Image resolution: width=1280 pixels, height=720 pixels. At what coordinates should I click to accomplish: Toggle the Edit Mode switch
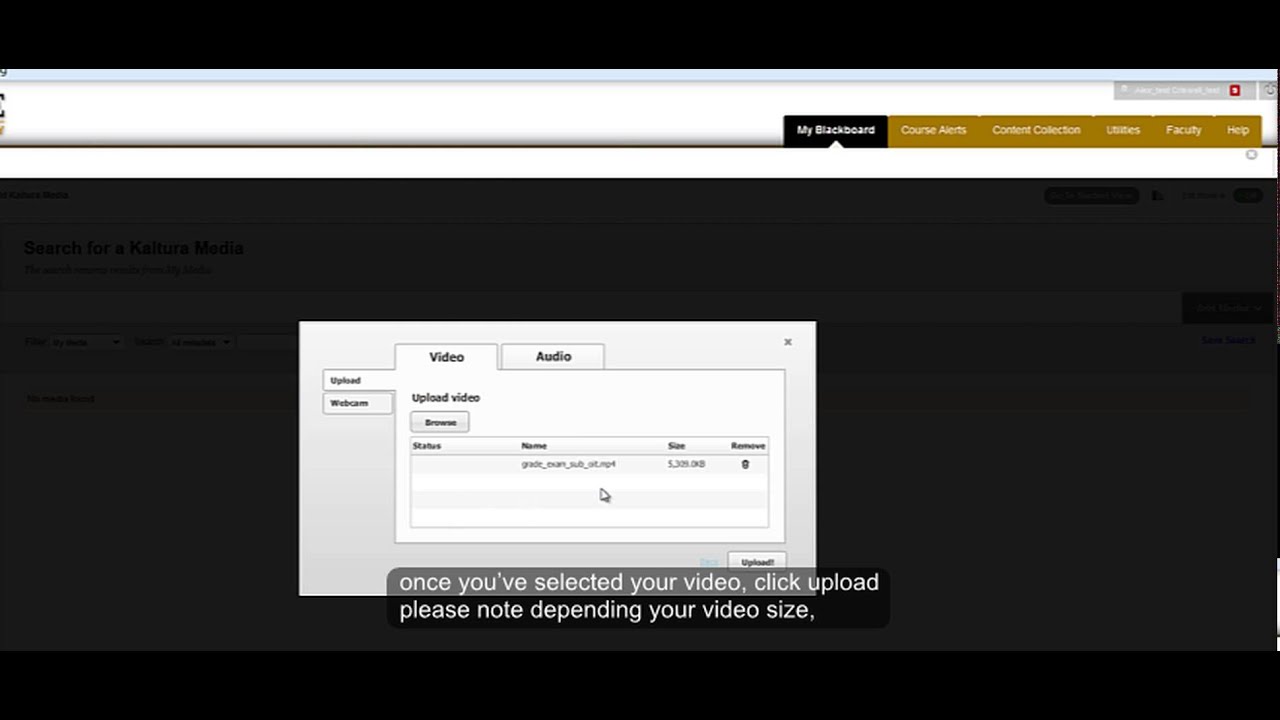(1248, 196)
